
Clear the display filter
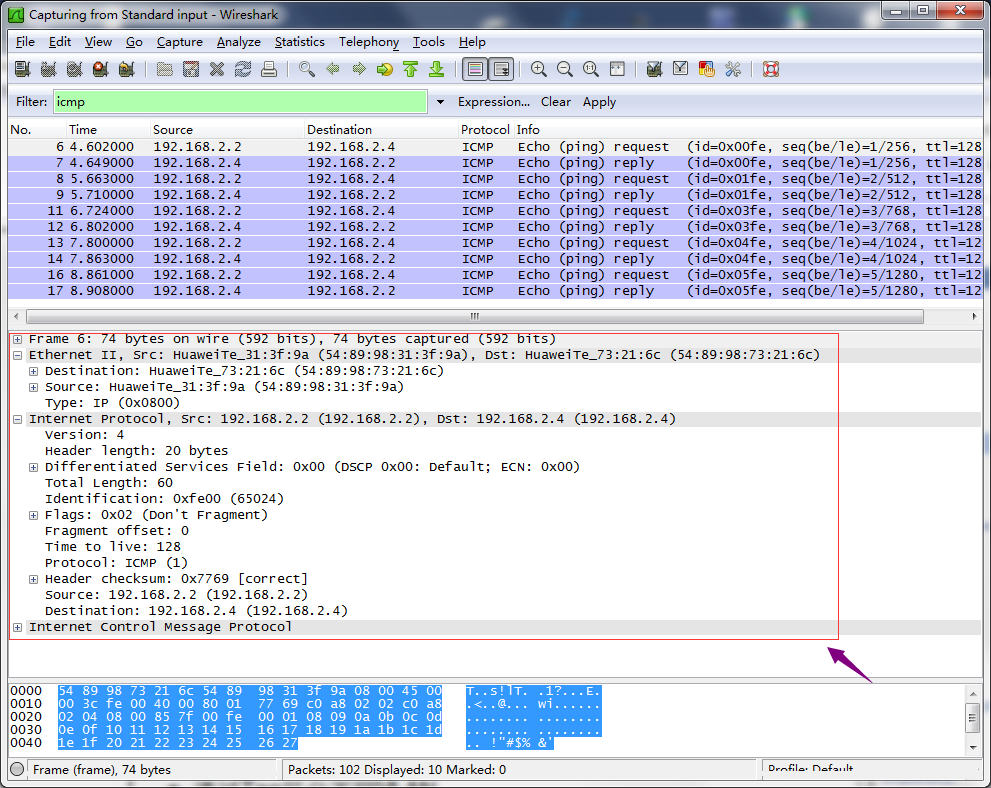[x=556, y=102]
